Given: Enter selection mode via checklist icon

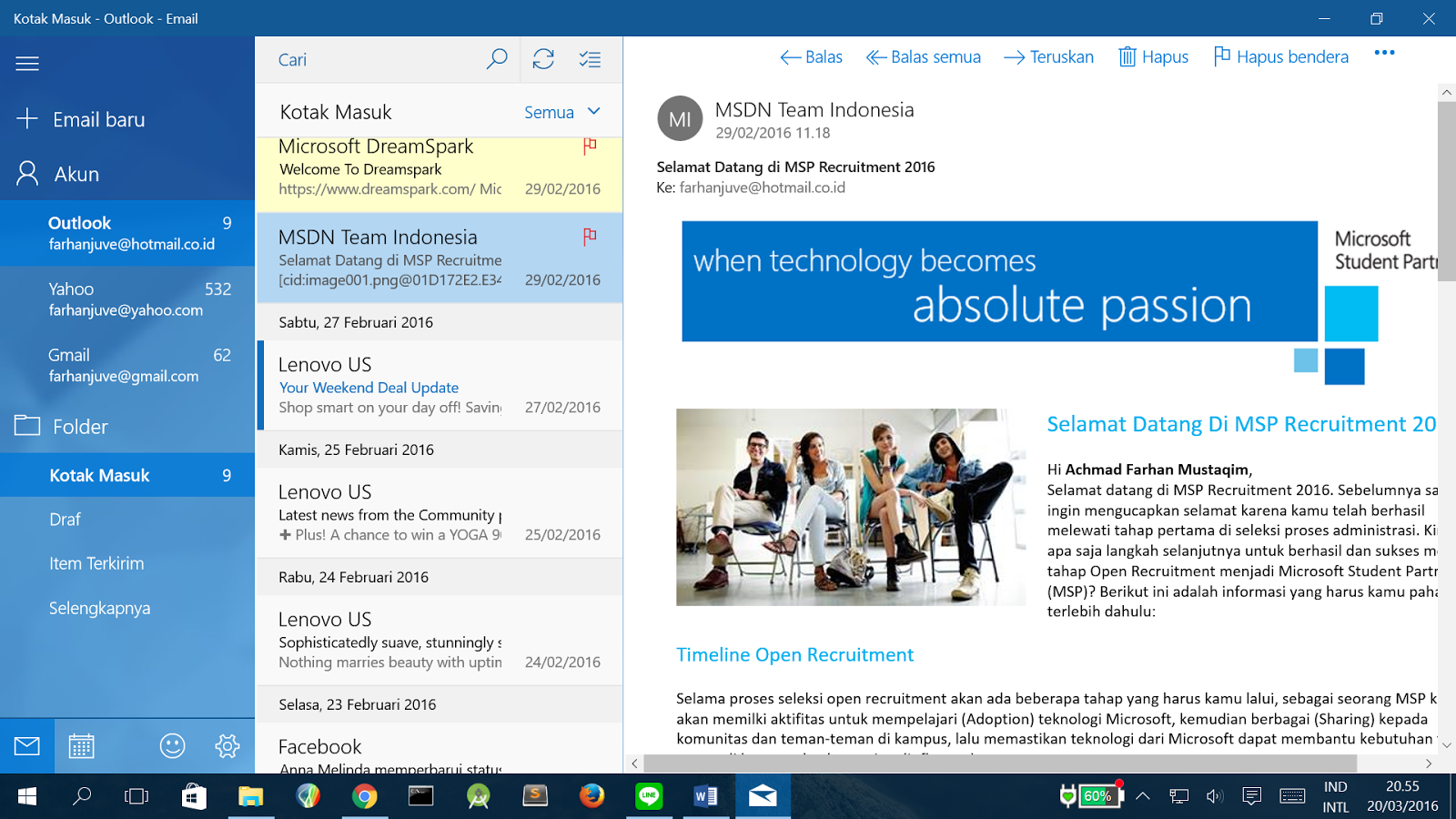Looking at the screenshot, I should [590, 59].
